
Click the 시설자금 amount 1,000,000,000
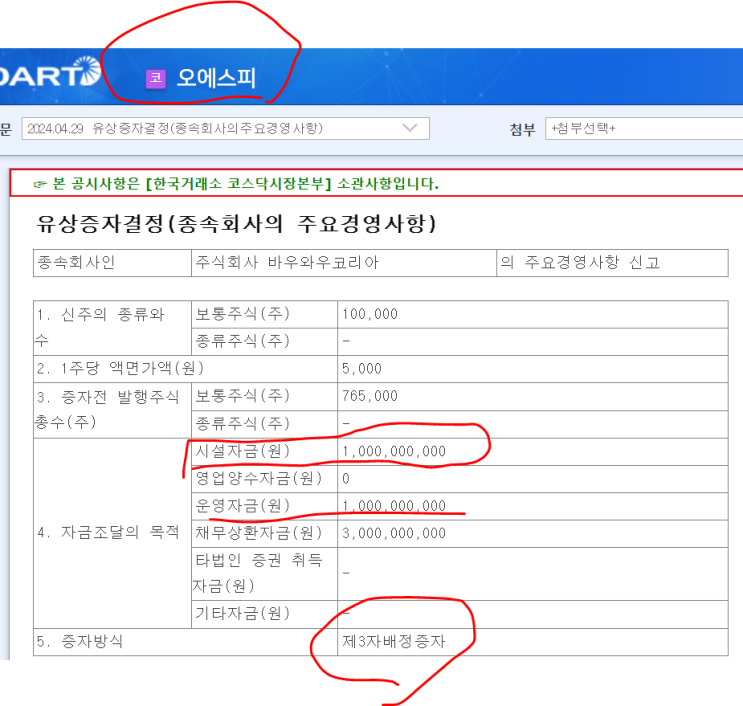(x=394, y=451)
